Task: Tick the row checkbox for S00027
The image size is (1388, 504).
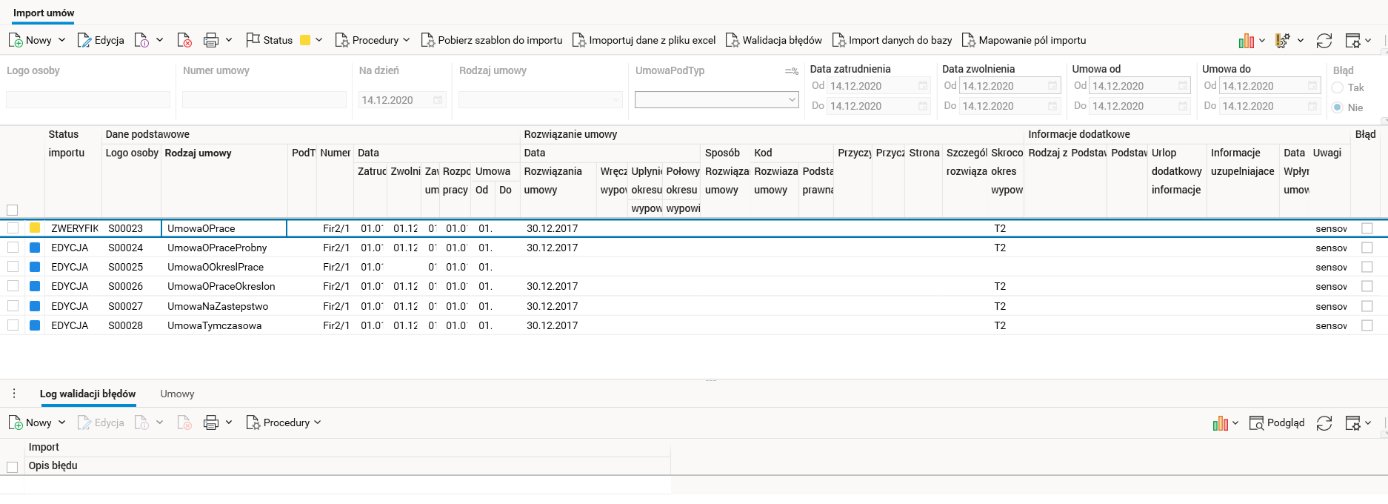Action: click(x=12, y=306)
